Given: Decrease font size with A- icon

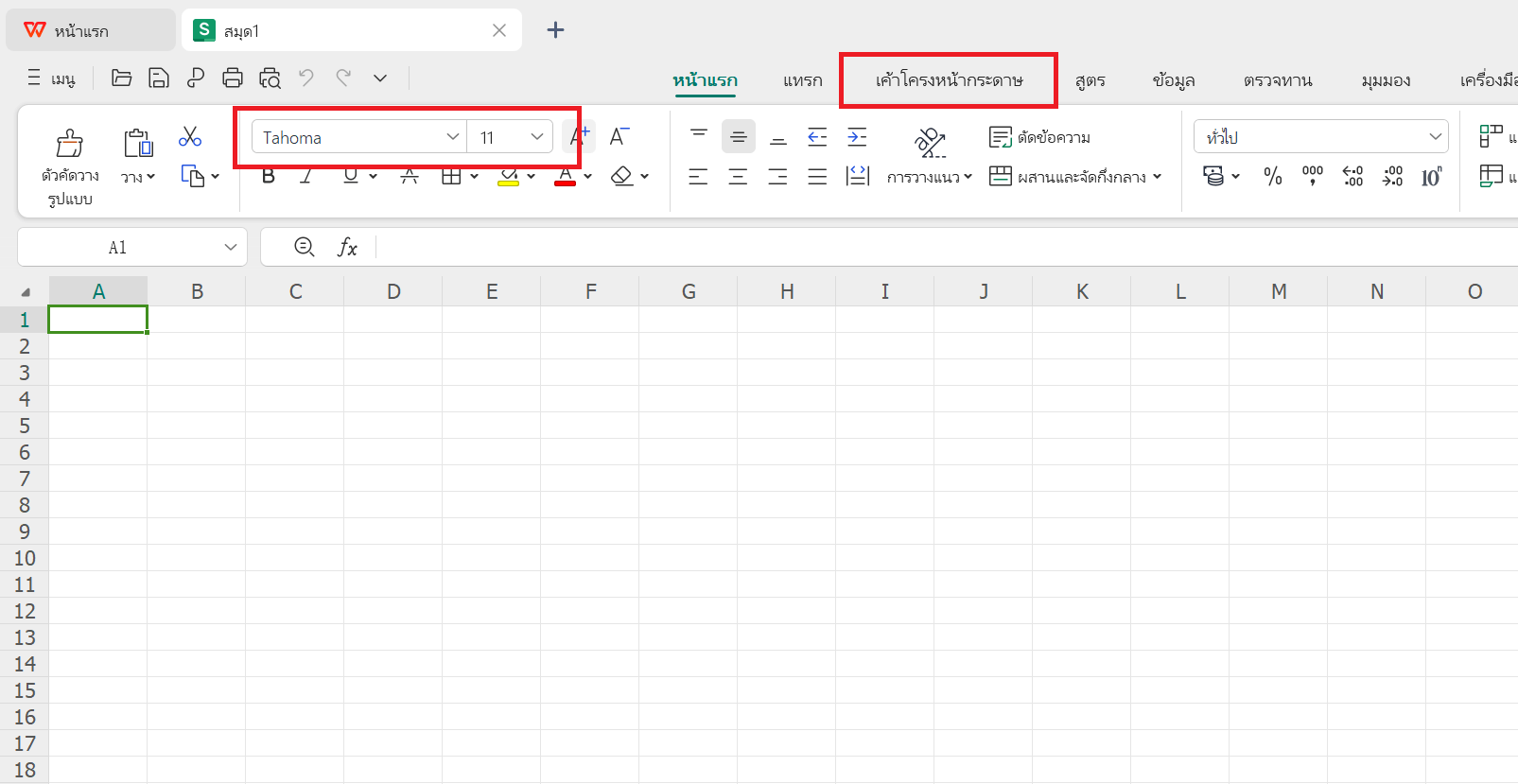Looking at the screenshot, I should [x=619, y=137].
